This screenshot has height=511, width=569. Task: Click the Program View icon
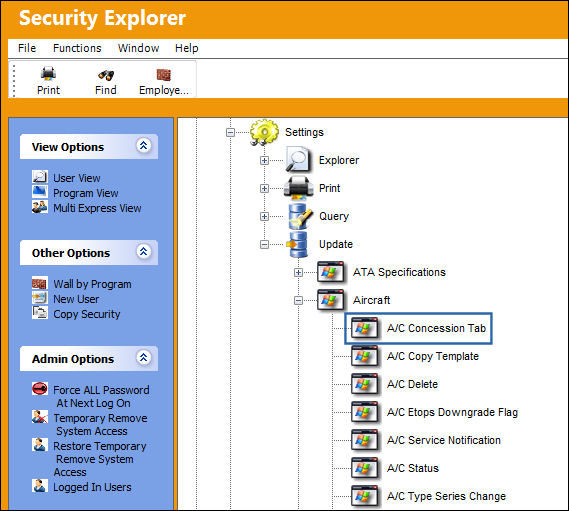pos(40,192)
